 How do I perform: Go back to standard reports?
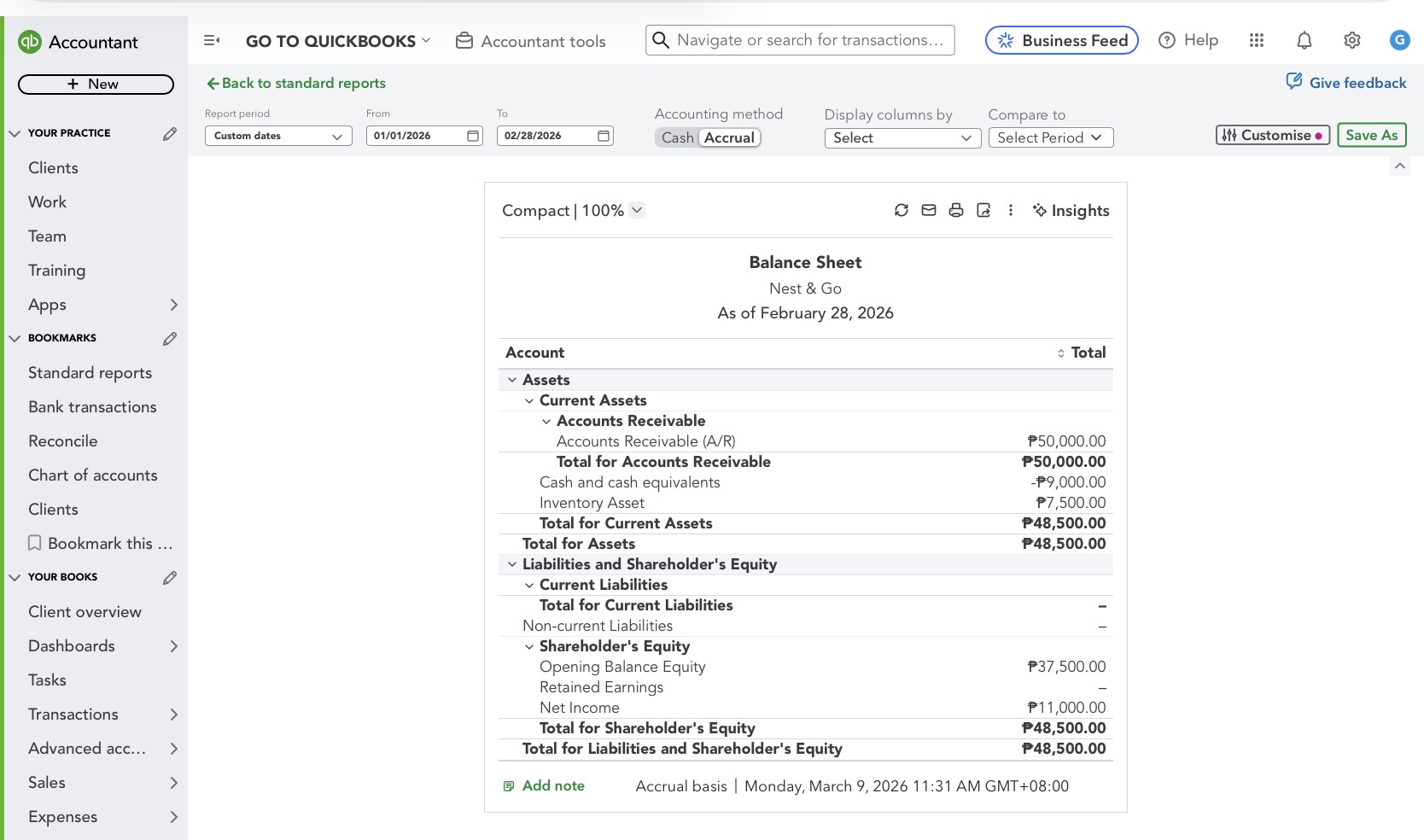tap(296, 83)
